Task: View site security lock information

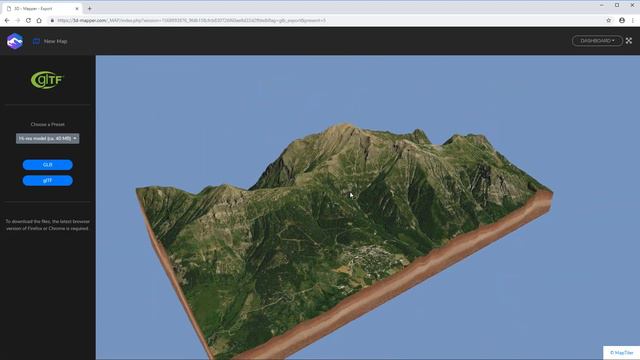Action: [52, 20]
